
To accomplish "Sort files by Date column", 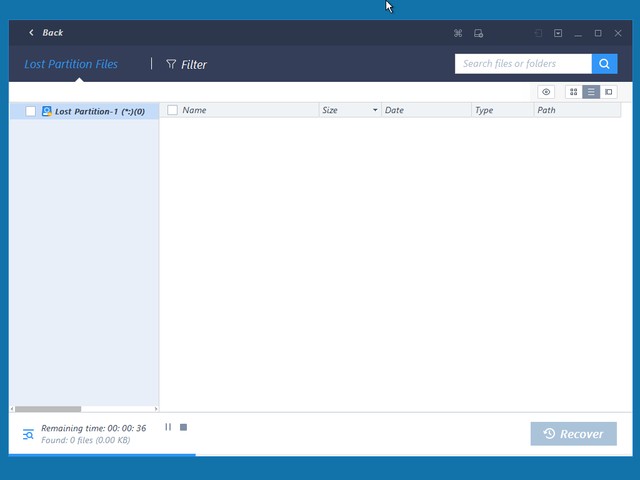I will pos(394,110).
